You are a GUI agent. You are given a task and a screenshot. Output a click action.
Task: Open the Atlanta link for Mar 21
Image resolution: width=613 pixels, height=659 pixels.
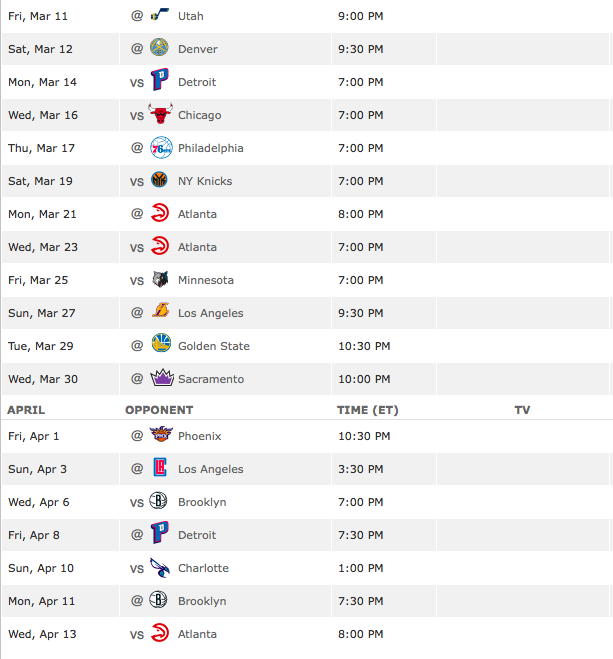pos(197,214)
